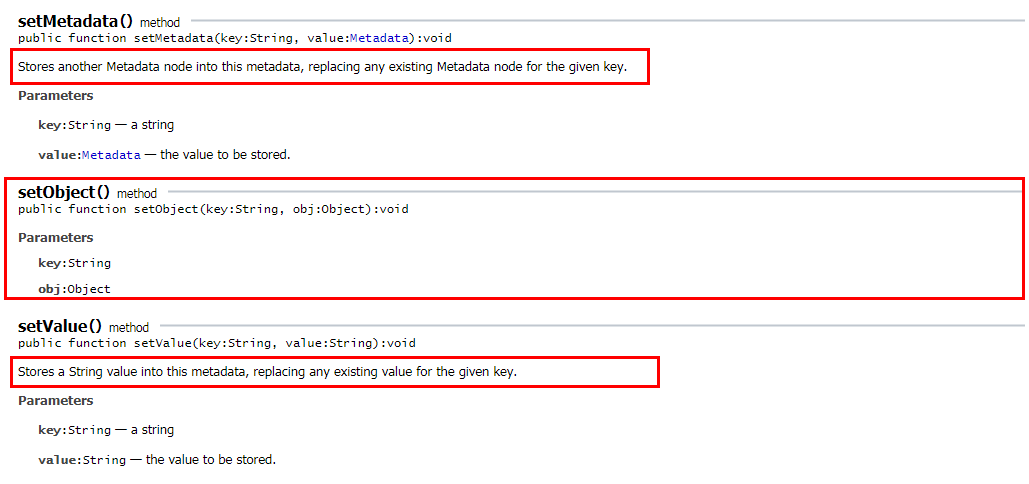Click the setValue() method heading
The height and width of the screenshot is (484, 1029).
coord(60,325)
